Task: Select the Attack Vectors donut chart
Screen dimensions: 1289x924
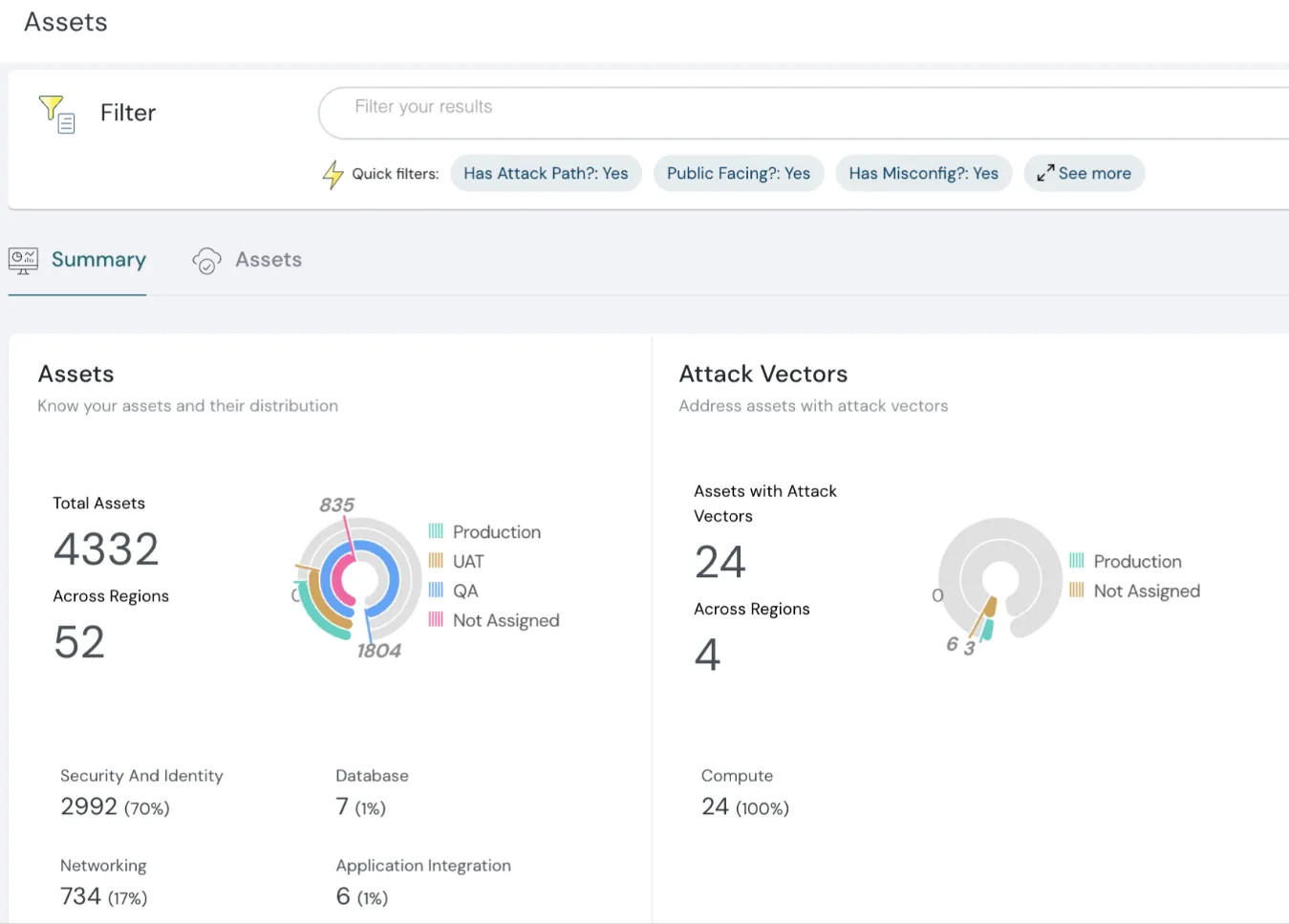Action: click(999, 579)
